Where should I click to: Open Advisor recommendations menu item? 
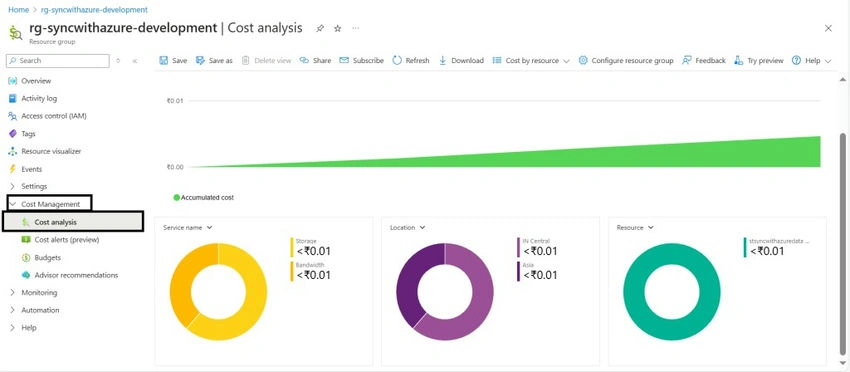coord(76,275)
